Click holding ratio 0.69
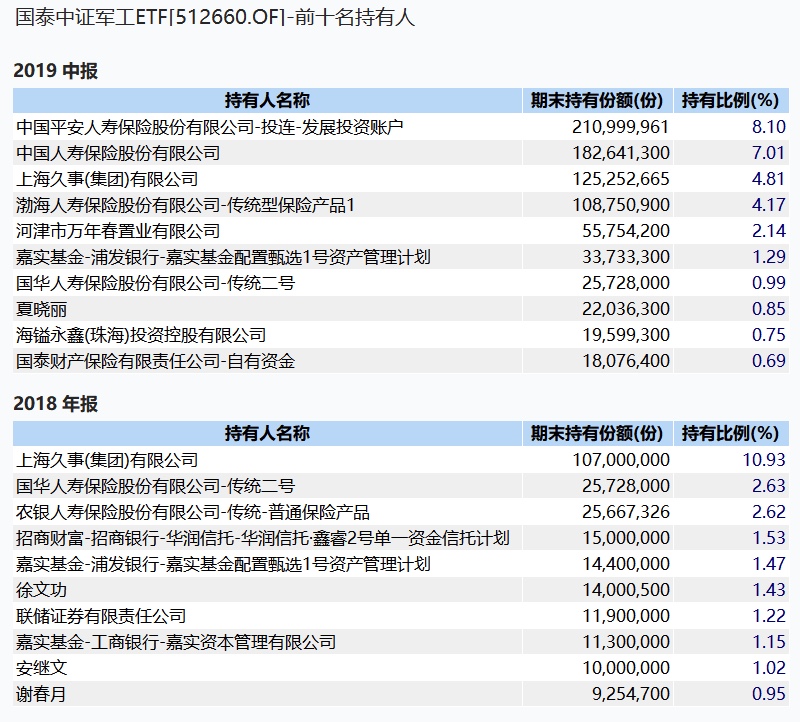Screen dimensions: 800x722 click(768, 361)
